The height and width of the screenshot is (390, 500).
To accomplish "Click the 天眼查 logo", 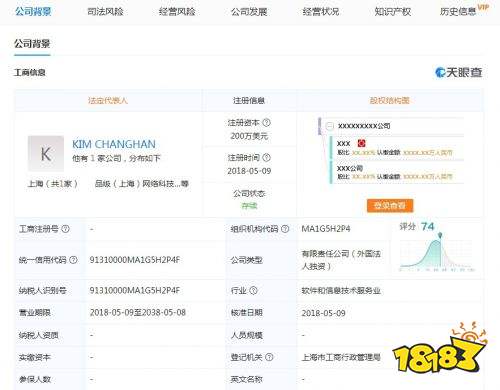I will tap(459, 72).
